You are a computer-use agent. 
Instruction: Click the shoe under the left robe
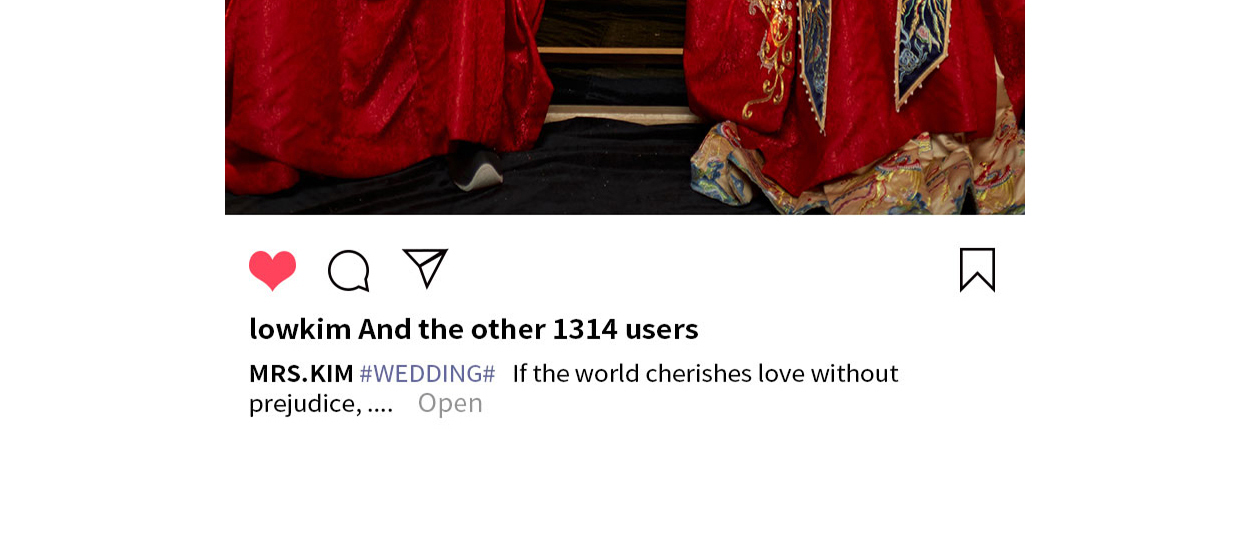tap(478, 171)
